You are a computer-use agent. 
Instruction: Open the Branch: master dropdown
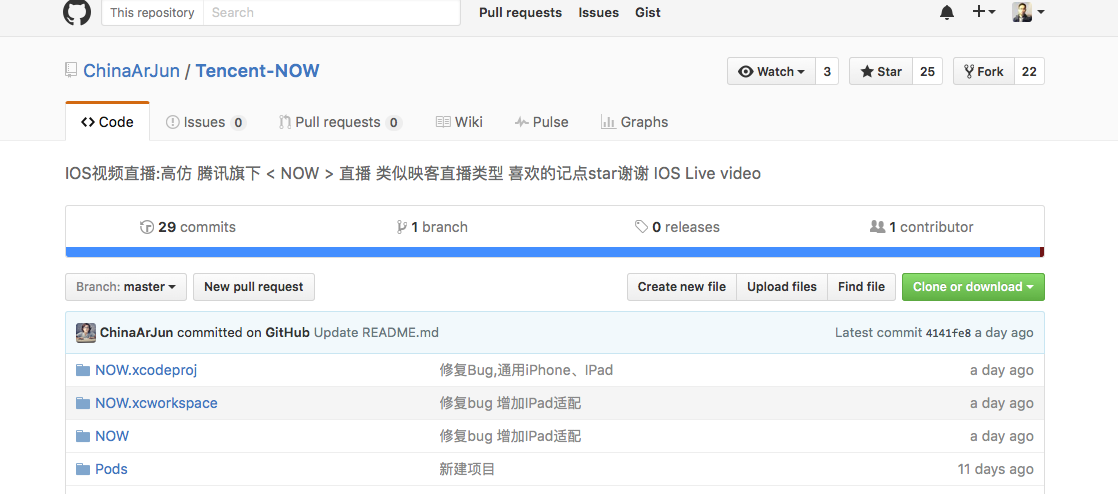(x=126, y=287)
